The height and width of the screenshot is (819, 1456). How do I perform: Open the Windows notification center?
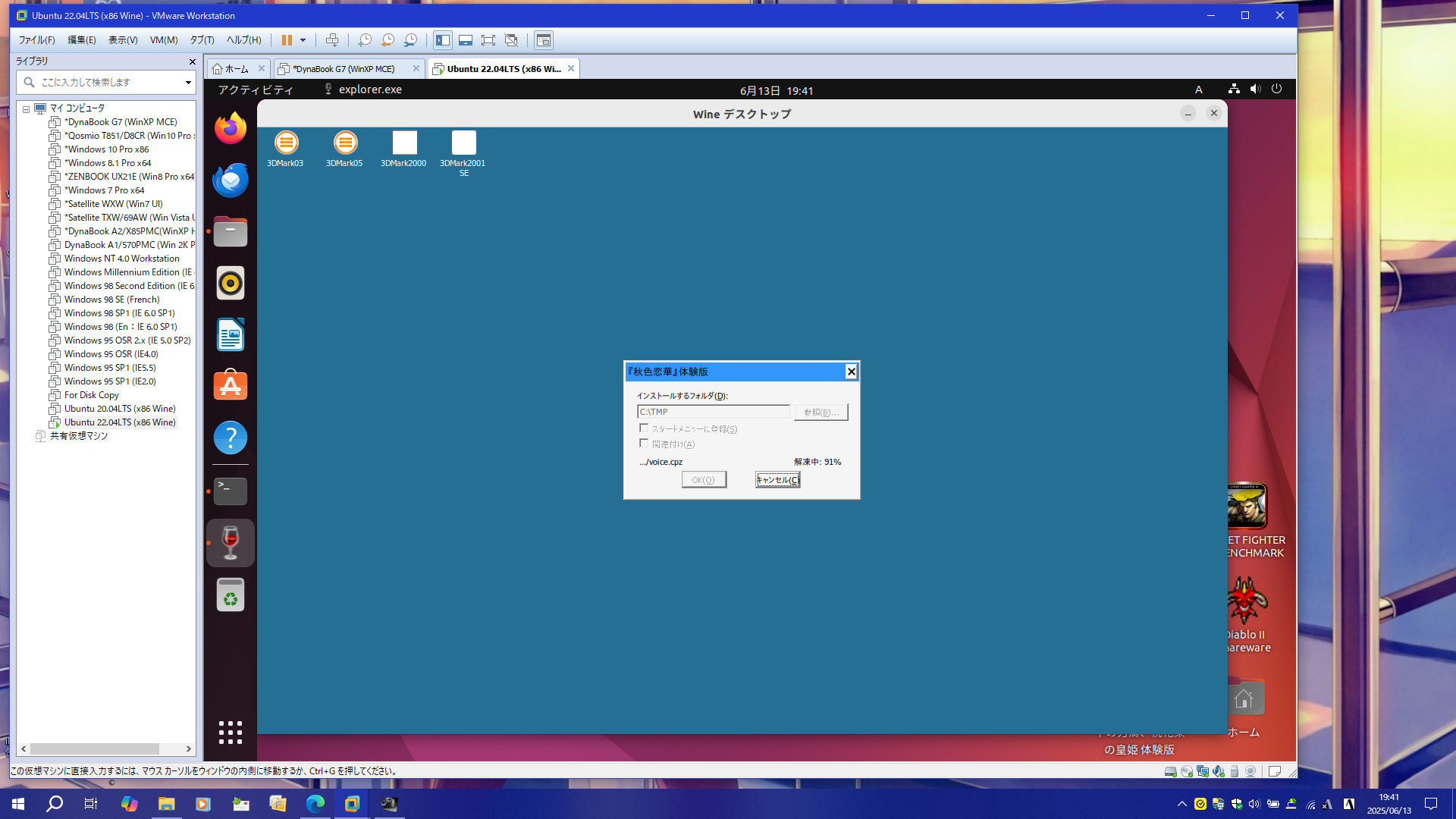1431,804
